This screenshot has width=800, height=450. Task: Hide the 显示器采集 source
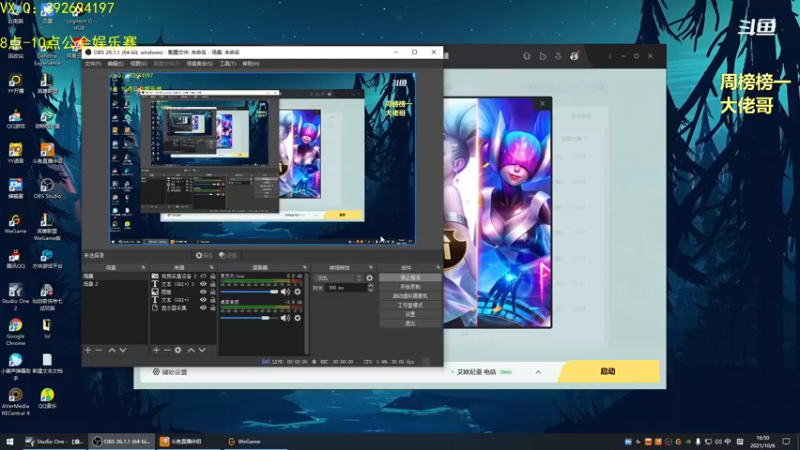tap(203, 308)
